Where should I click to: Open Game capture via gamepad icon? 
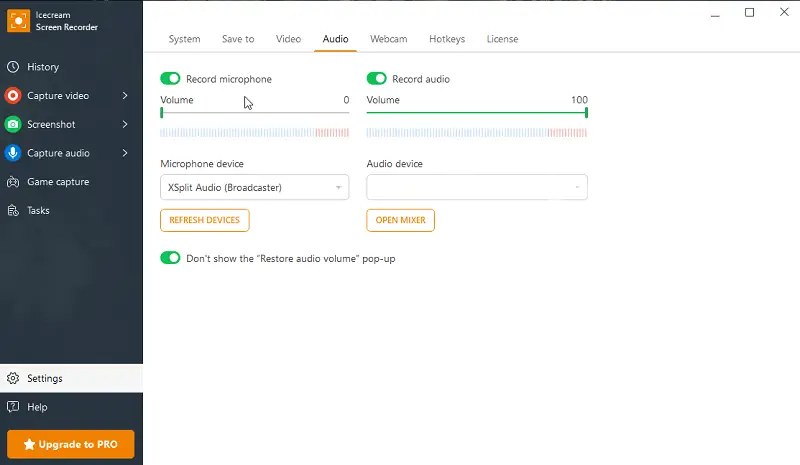tap(13, 182)
